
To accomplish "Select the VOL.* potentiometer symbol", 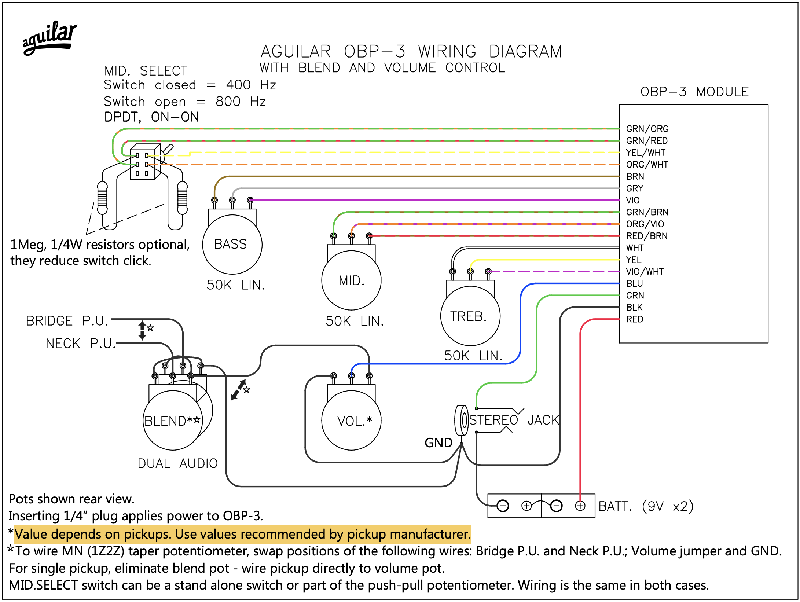I will (352, 412).
